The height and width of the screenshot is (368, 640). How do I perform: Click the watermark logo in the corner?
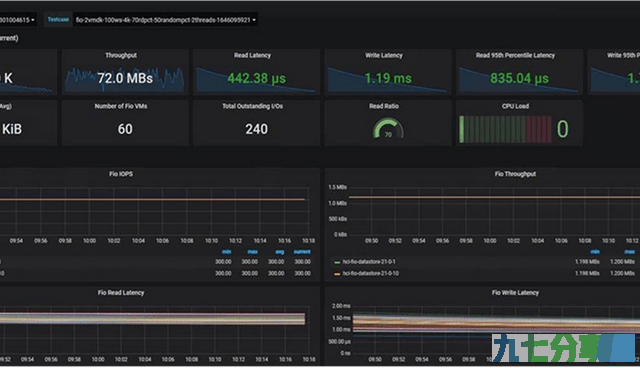click(563, 348)
